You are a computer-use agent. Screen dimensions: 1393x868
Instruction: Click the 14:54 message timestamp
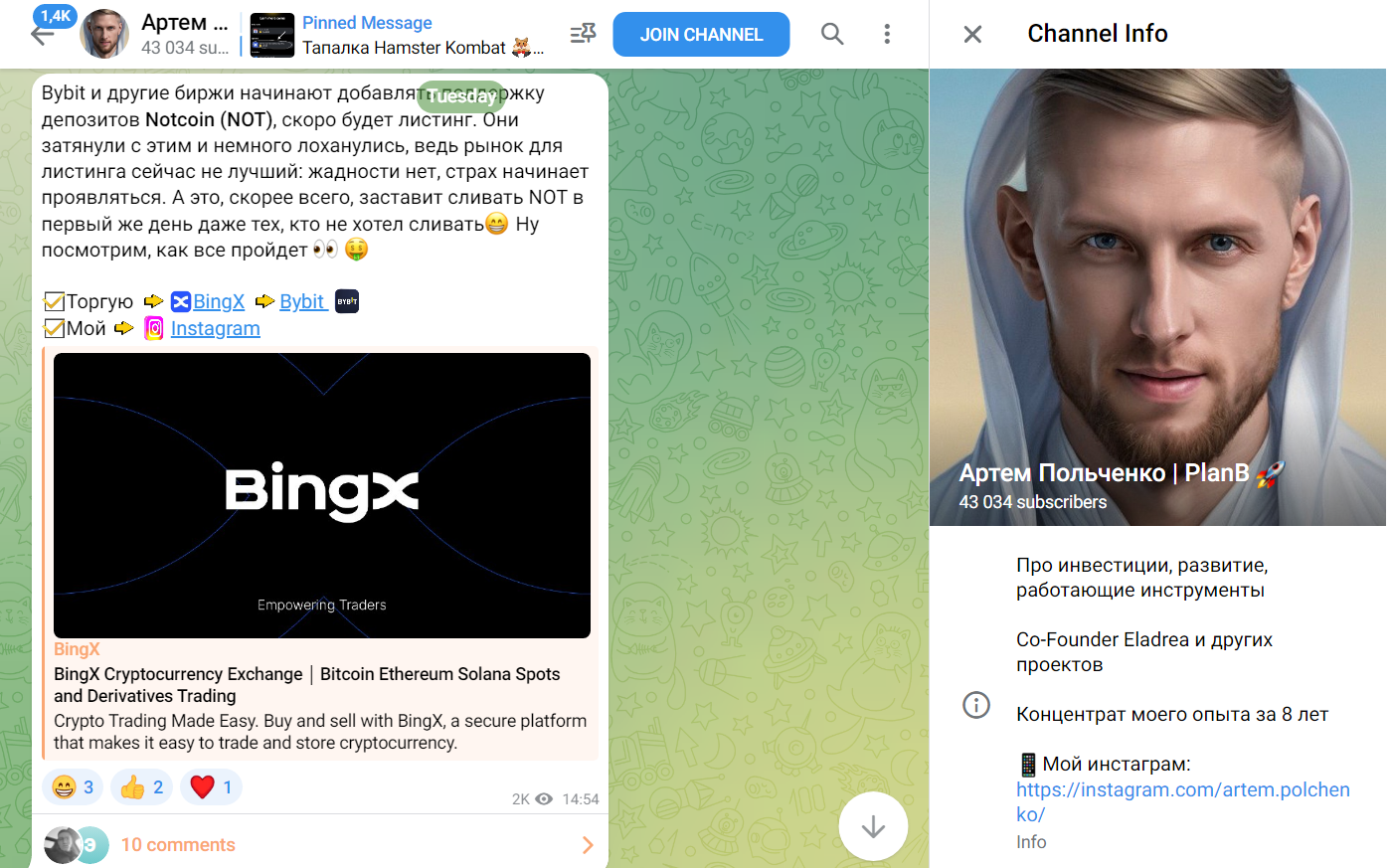[x=581, y=799]
